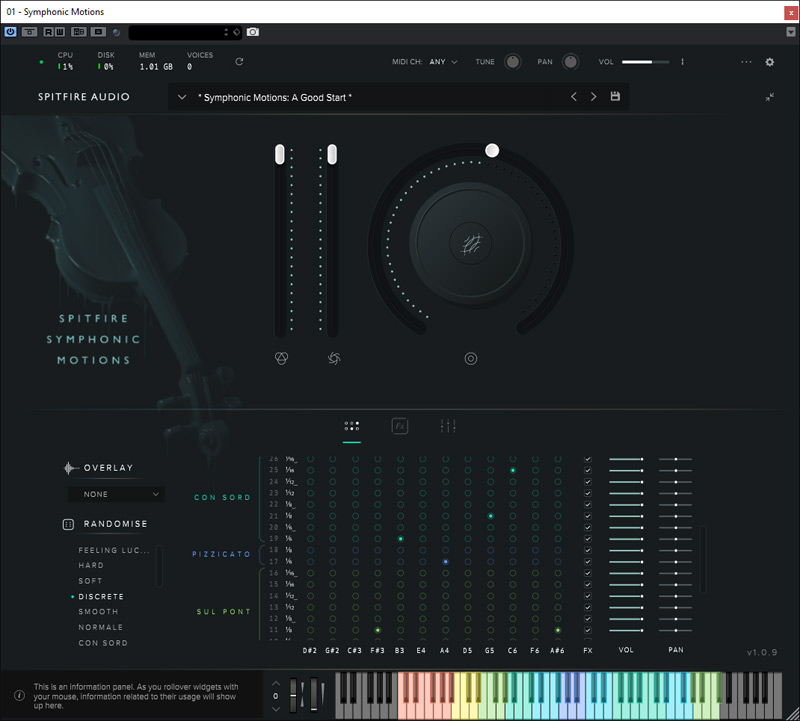The image size is (800, 721).
Task: Toggle the plugin power bypass button
Action: (x=11, y=32)
